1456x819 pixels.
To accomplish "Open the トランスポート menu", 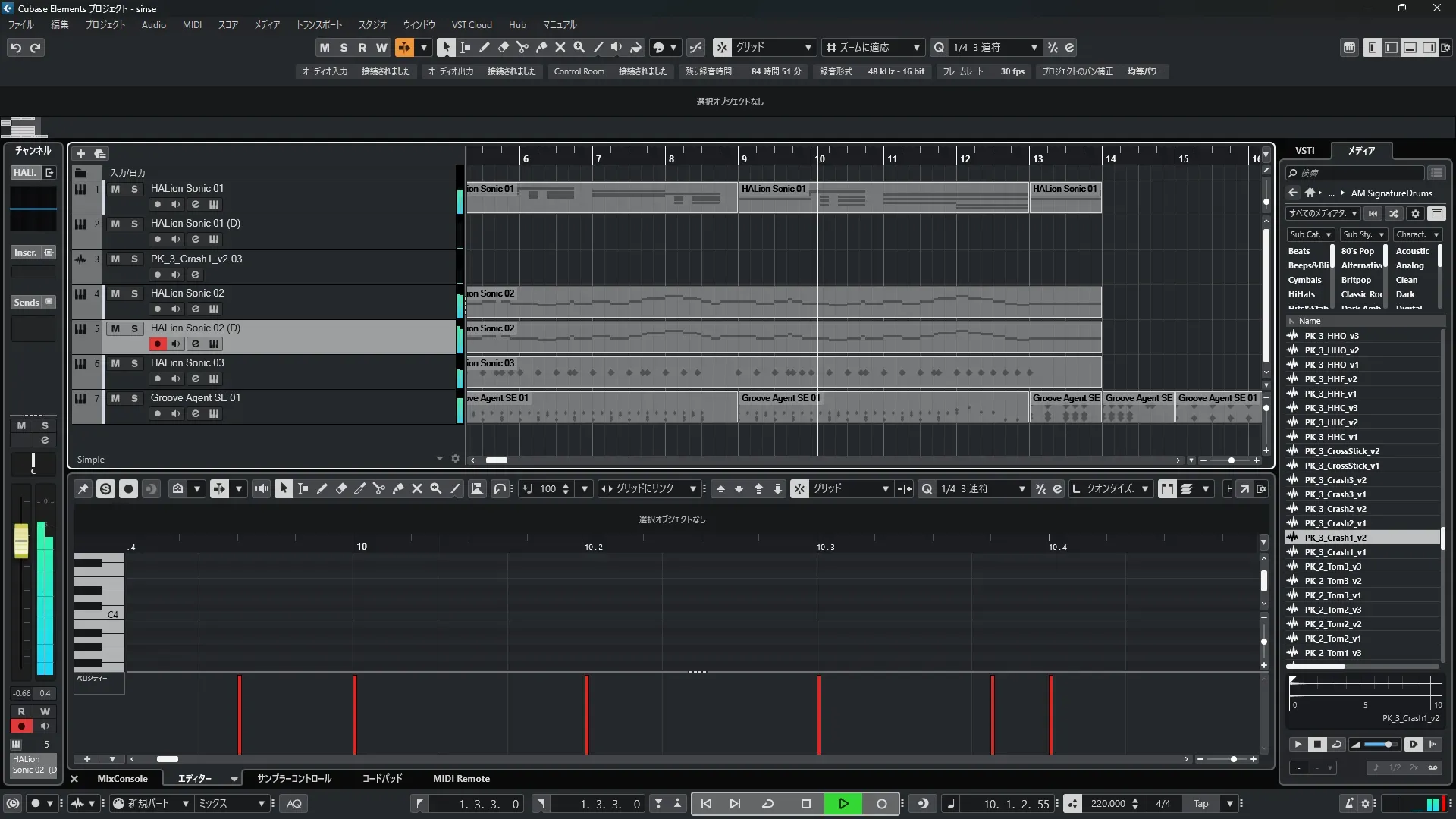I will pos(318,24).
